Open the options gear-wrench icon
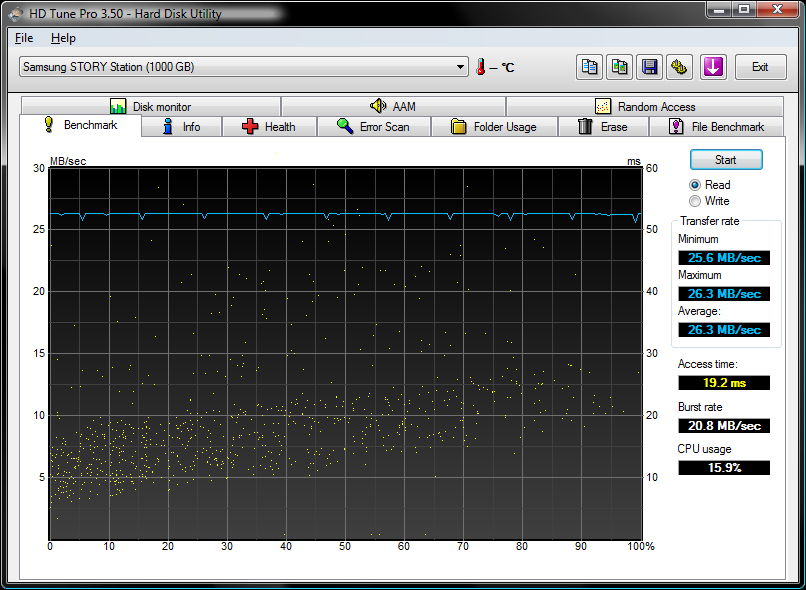 pos(679,67)
